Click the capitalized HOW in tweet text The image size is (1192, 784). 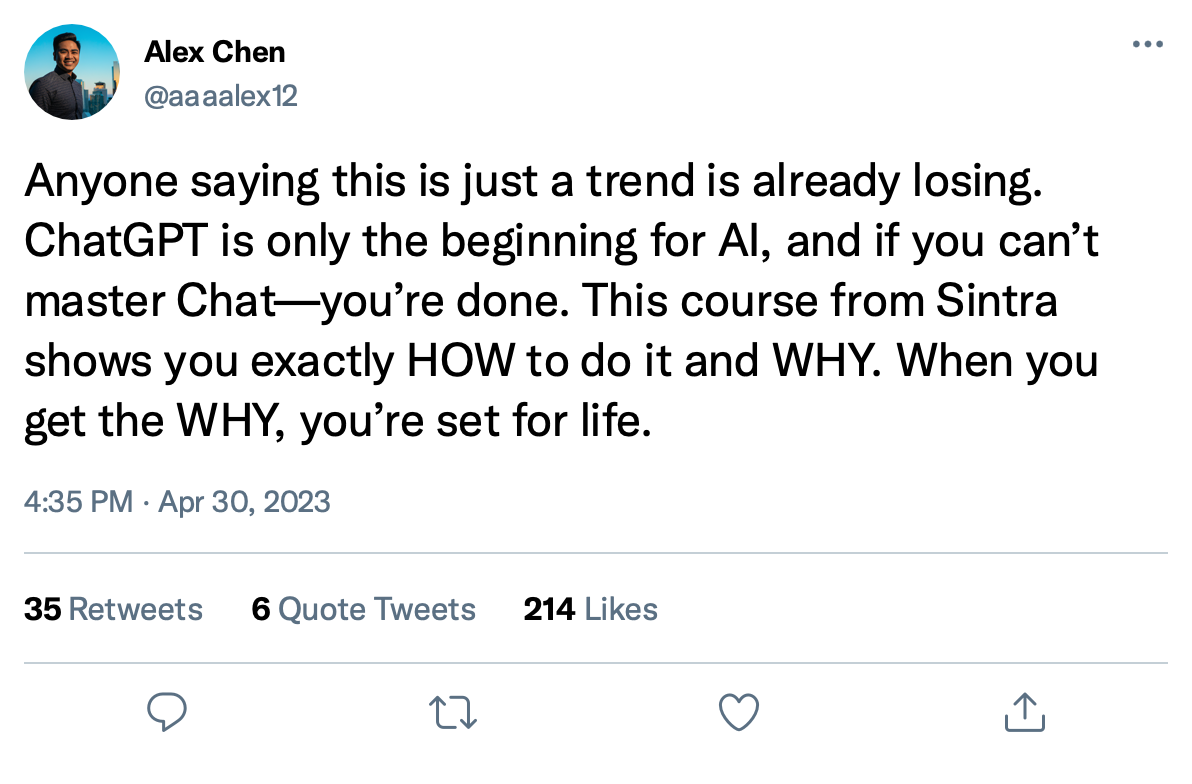(461, 360)
